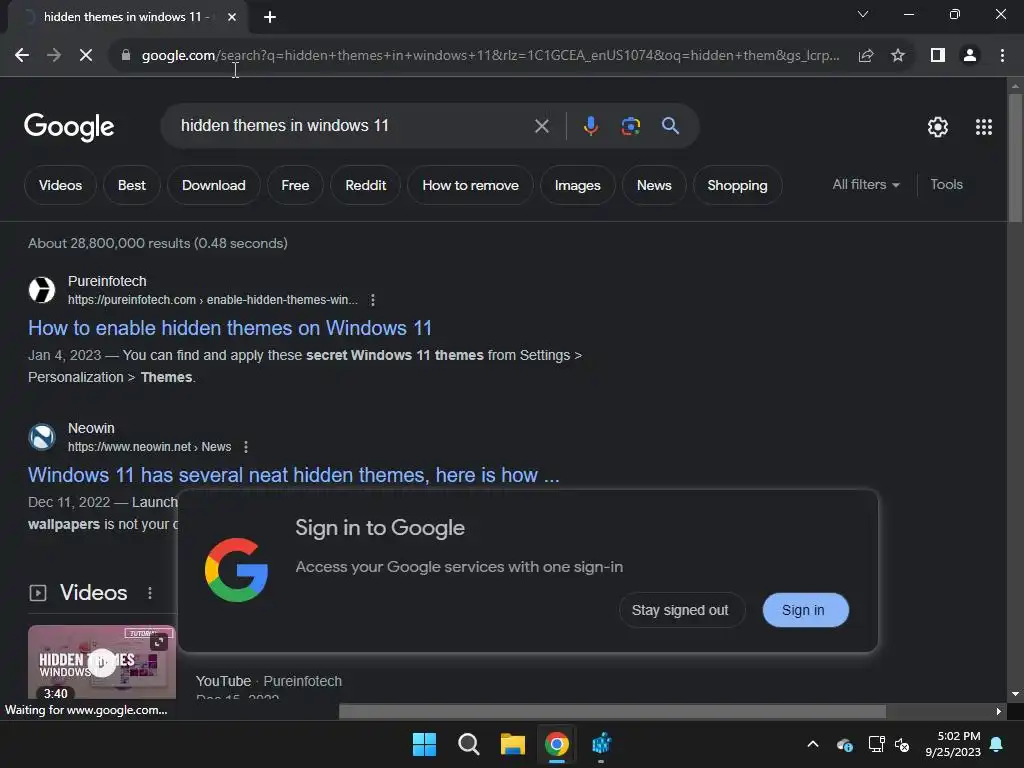This screenshot has width=1024, height=768.
Task: Open Chrome side panel icon
Action: click(938, 56)
